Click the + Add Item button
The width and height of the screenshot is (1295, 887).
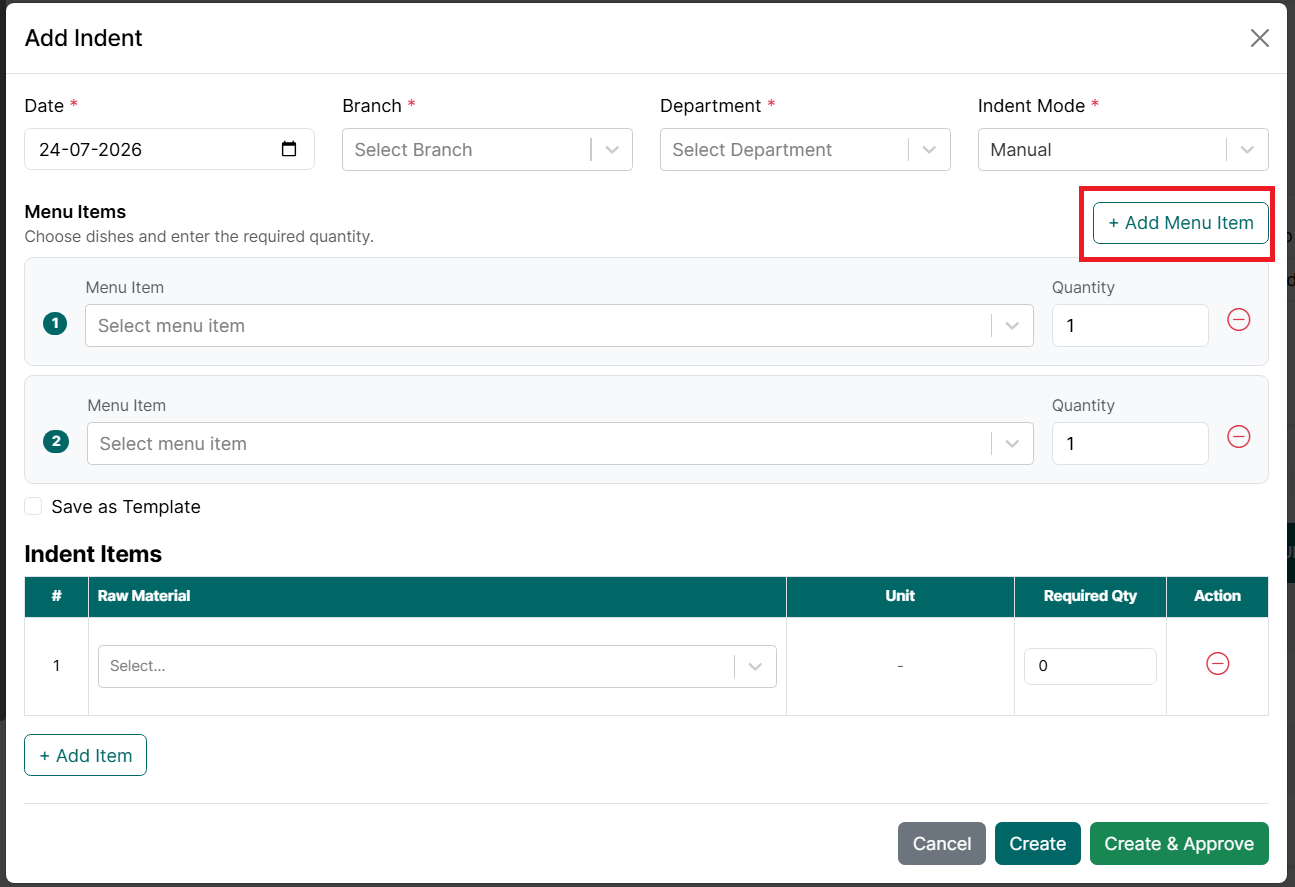coord(85,755)
